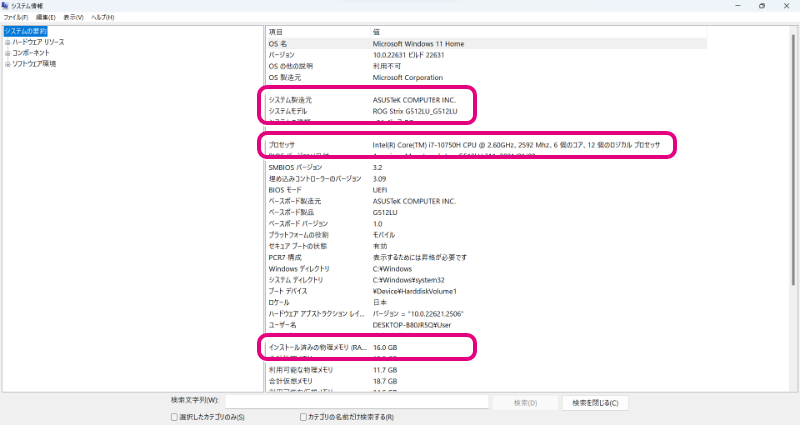The width and height of the screenshot is (800, 425).
Task: Open the ヘルプ(H) menu
Action: 102,17
